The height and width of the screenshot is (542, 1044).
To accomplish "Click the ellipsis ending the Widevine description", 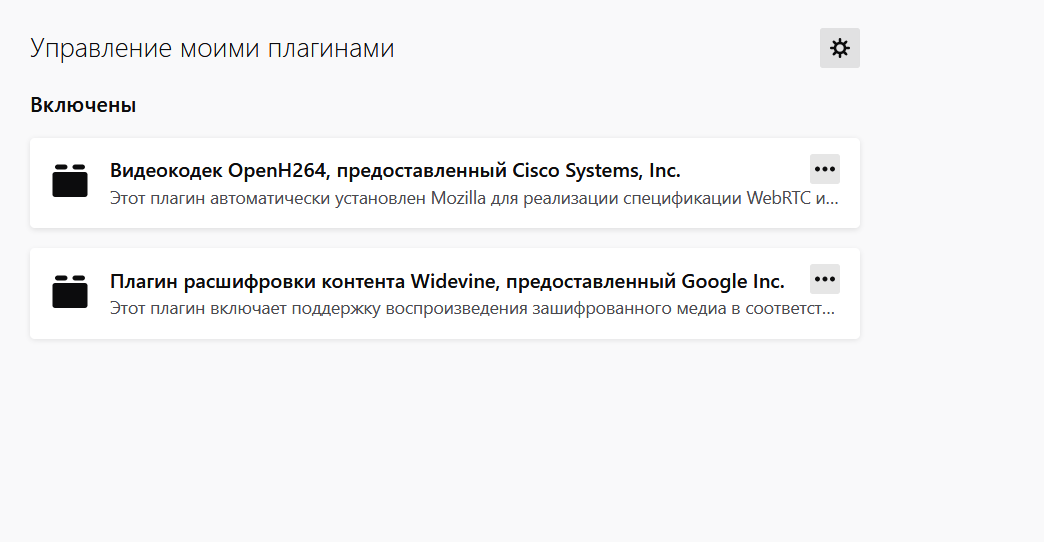I will pos(829,312).
